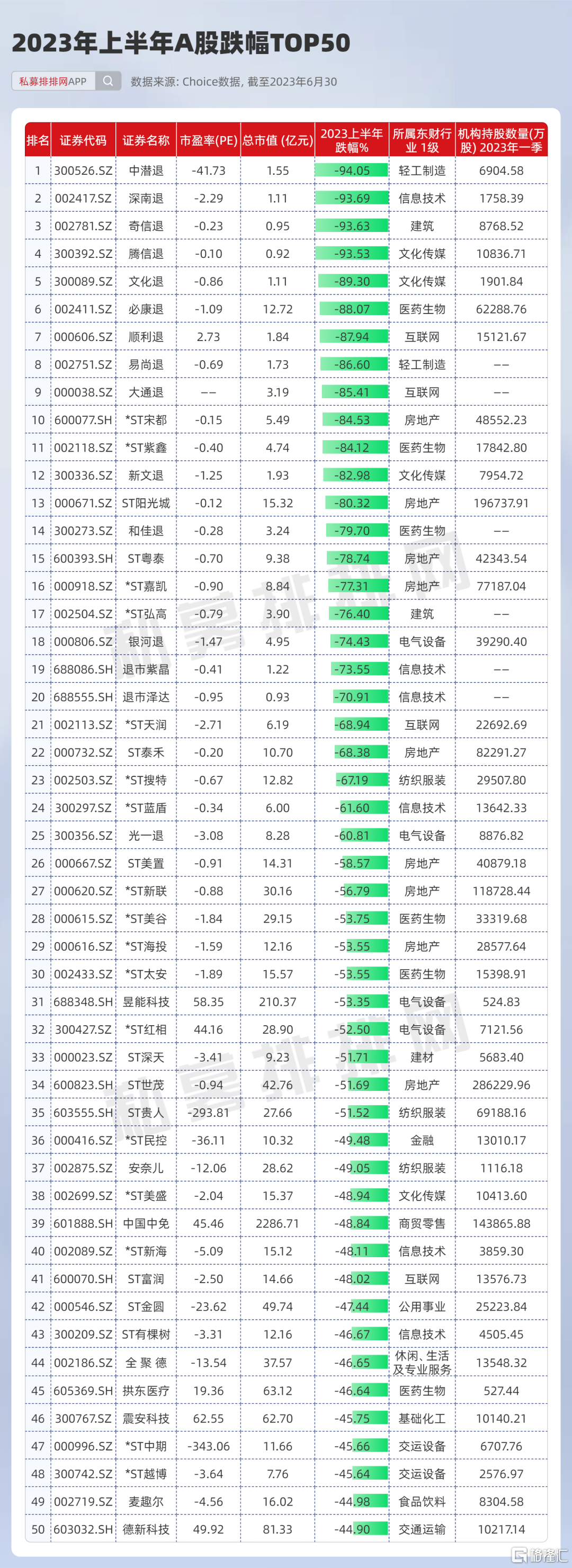Select stock name 昱能科技
Screen dimensions: 572x1568
(x=146, y=1001)
